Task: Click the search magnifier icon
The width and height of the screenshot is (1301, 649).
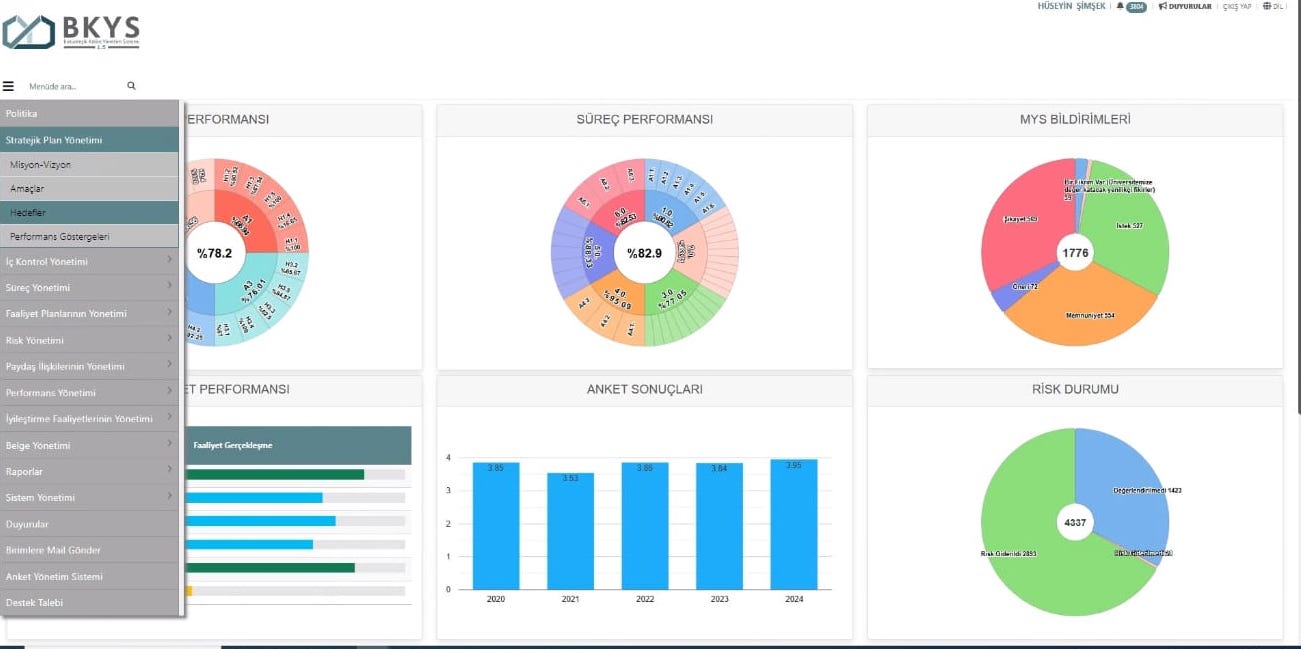Action: [x=131, y=86]
